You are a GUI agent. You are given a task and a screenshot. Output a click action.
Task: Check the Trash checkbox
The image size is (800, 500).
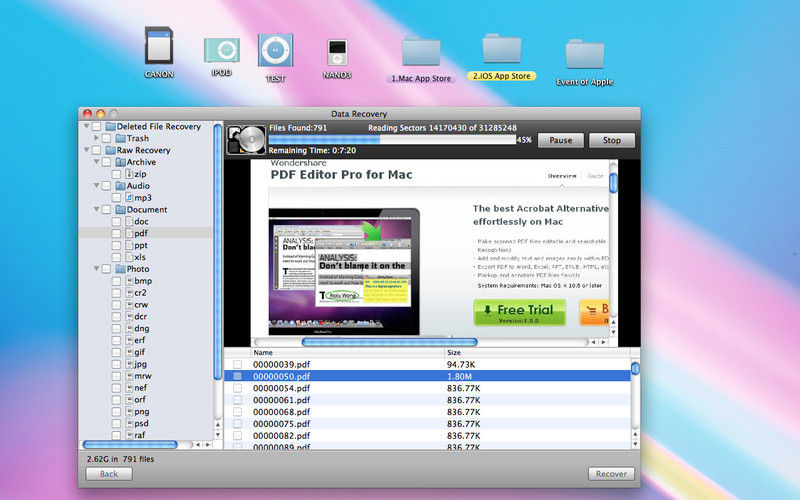point(106,138)
